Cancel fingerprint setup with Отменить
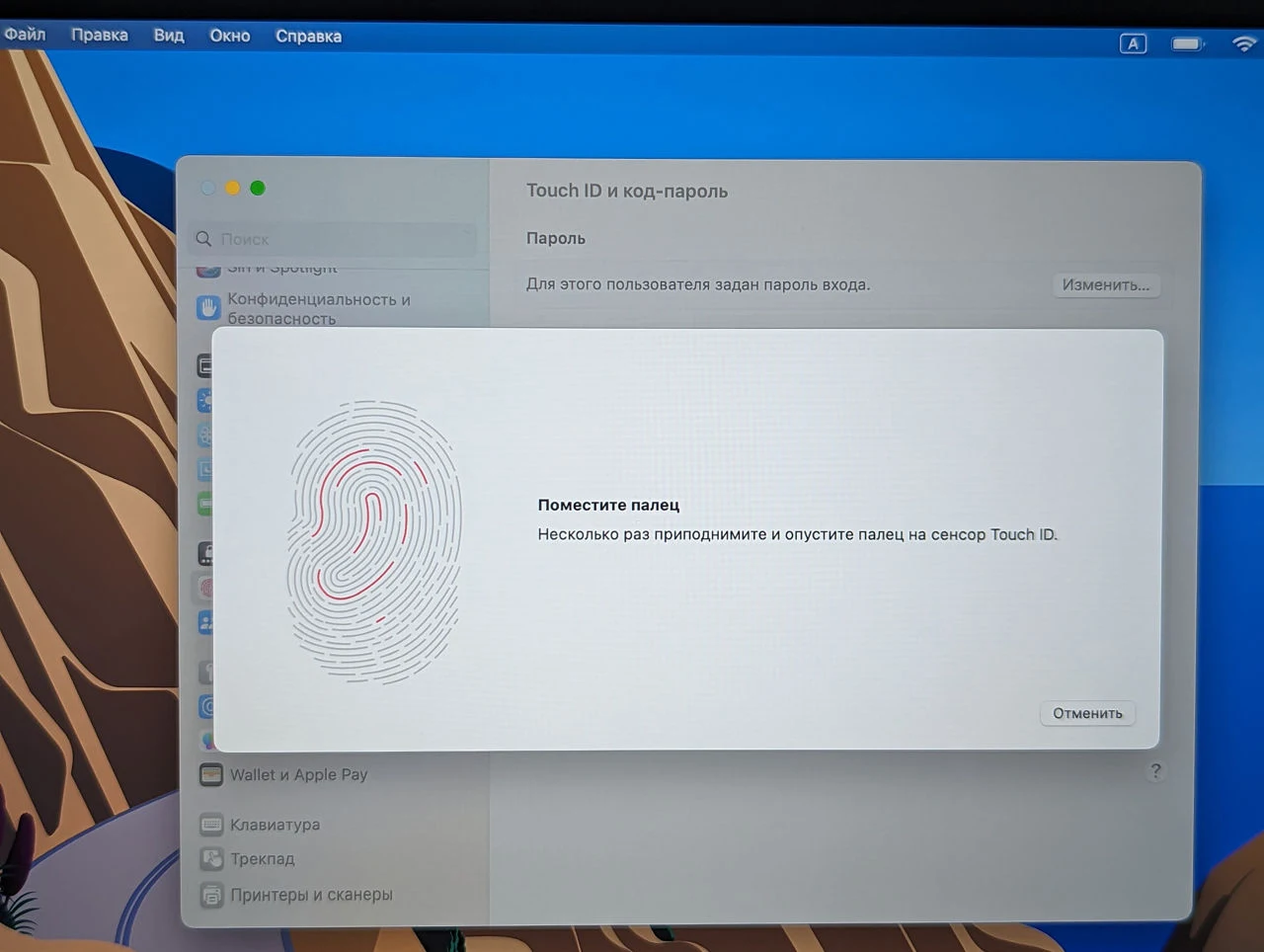This screenshot has height=952, width=1264. [x=1087, y=713]
